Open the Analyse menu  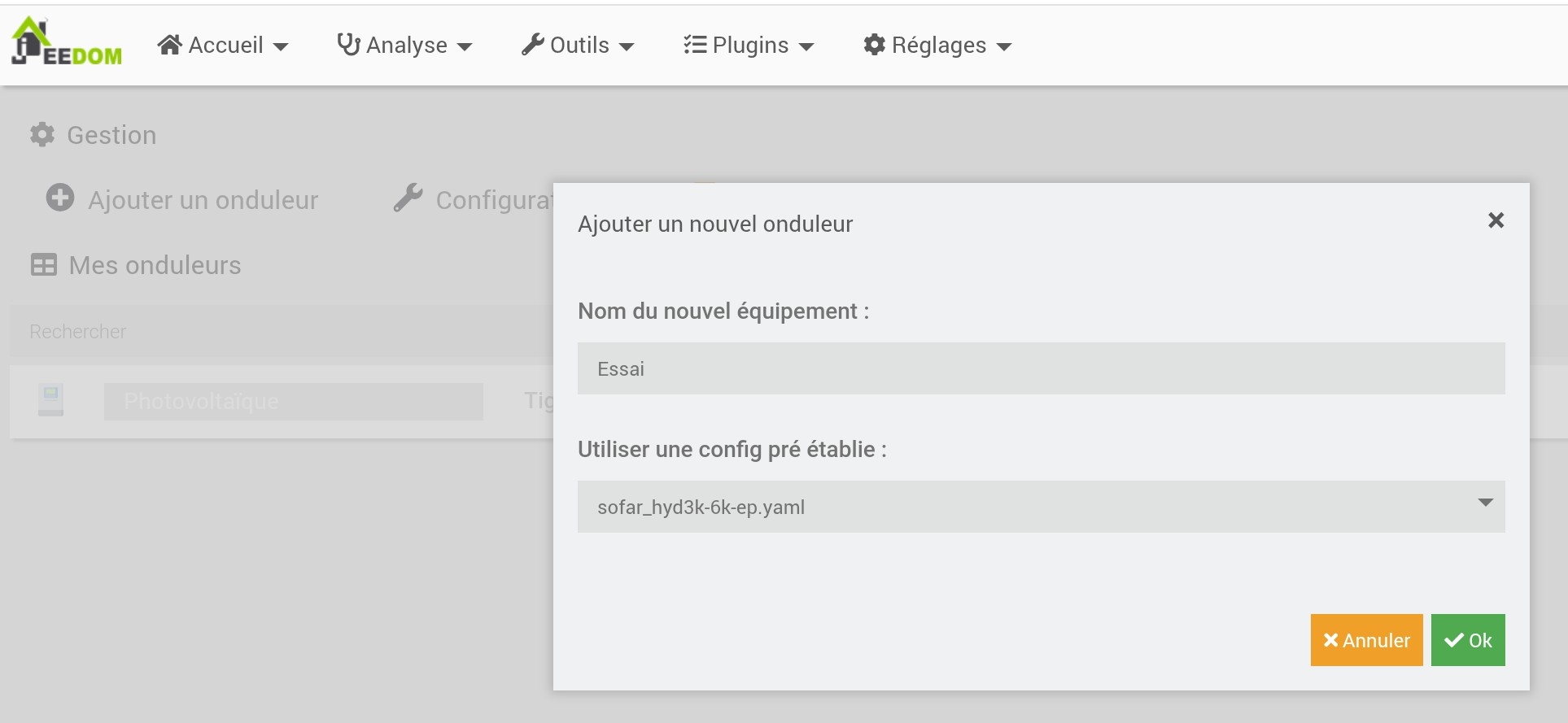[x=404, y=46]
